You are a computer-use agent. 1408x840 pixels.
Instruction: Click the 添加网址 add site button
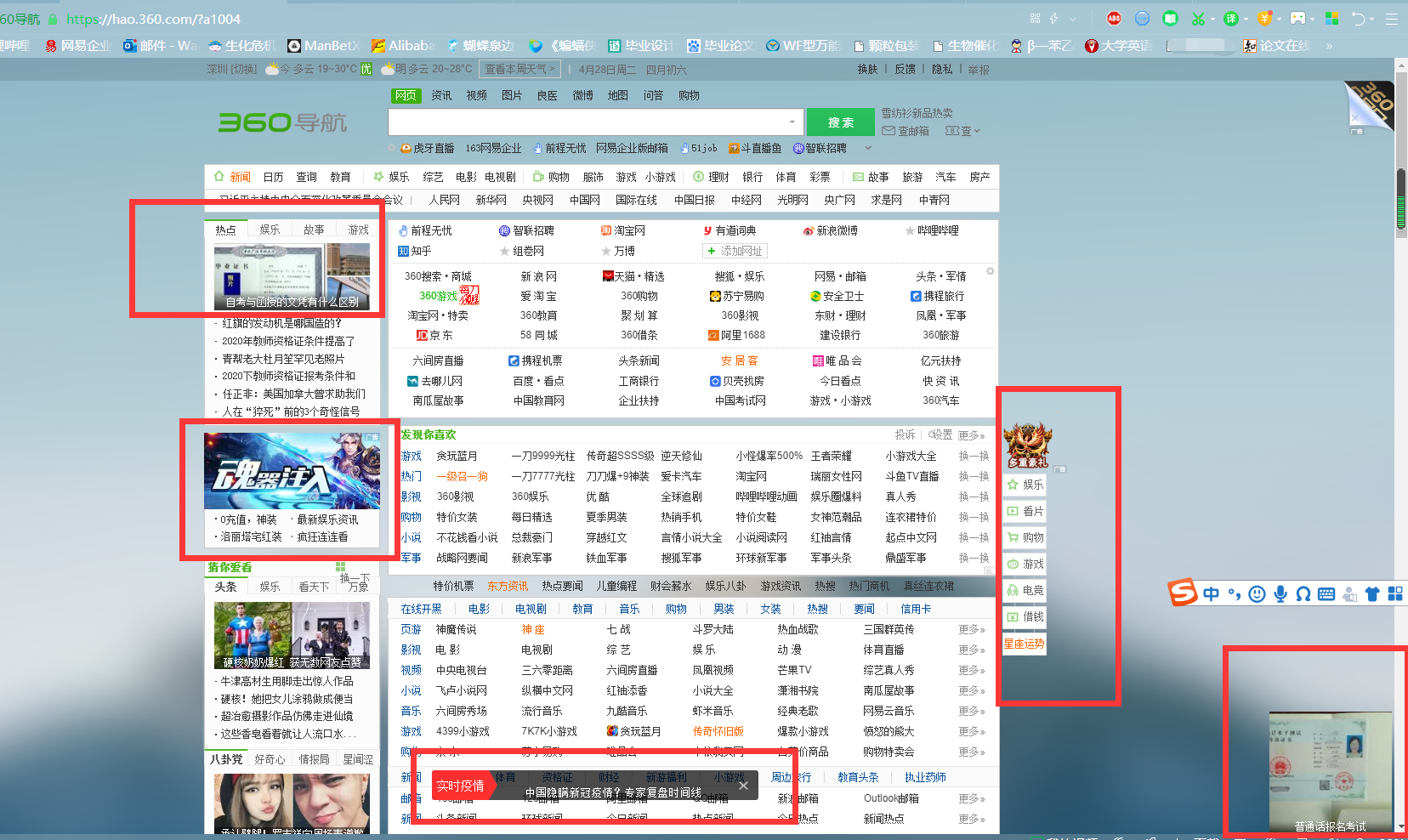pyautogui.click(x=736, y=251)
